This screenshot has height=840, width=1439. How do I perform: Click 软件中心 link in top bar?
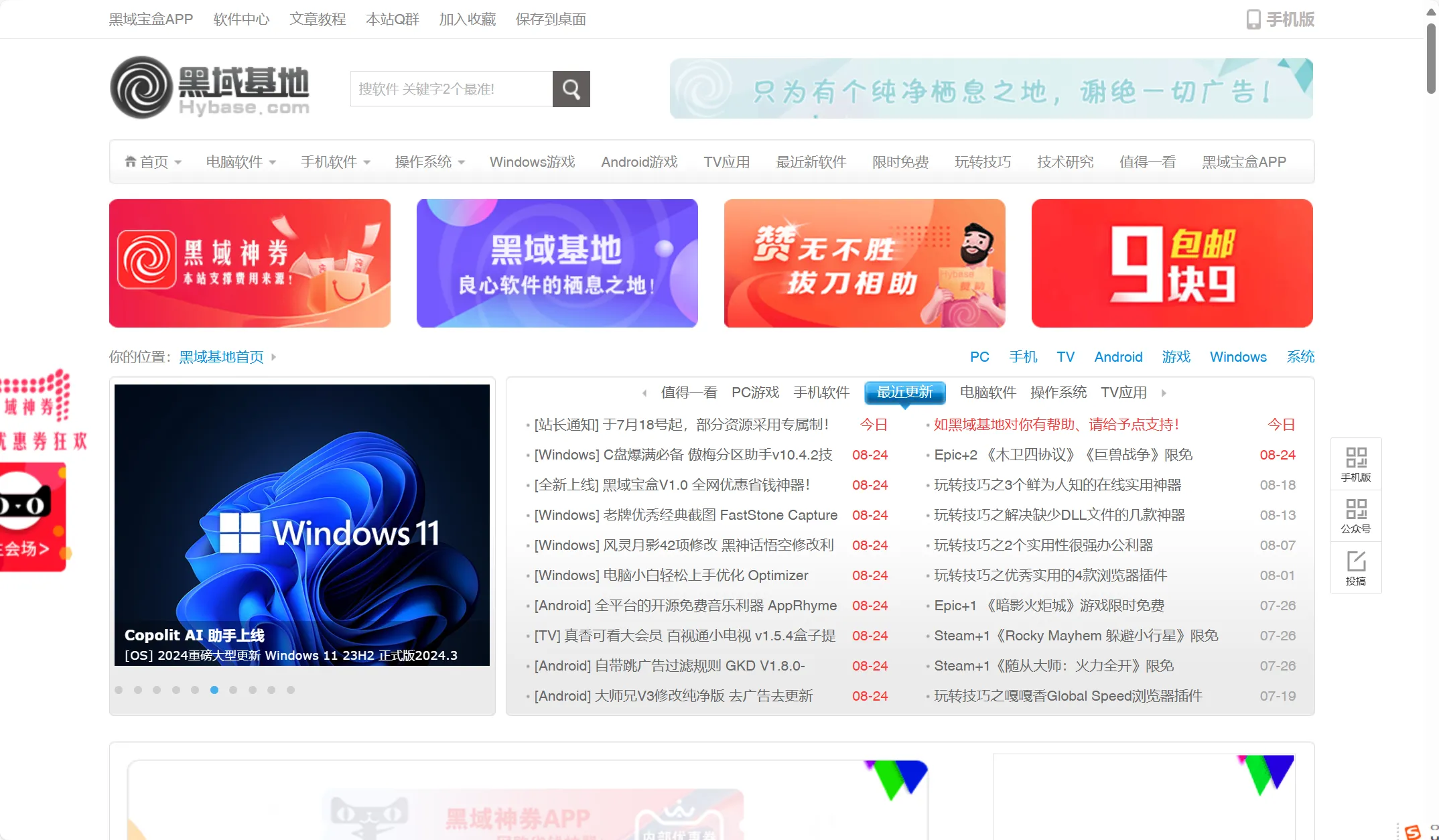pyautogui.click(x=241, y=19)
